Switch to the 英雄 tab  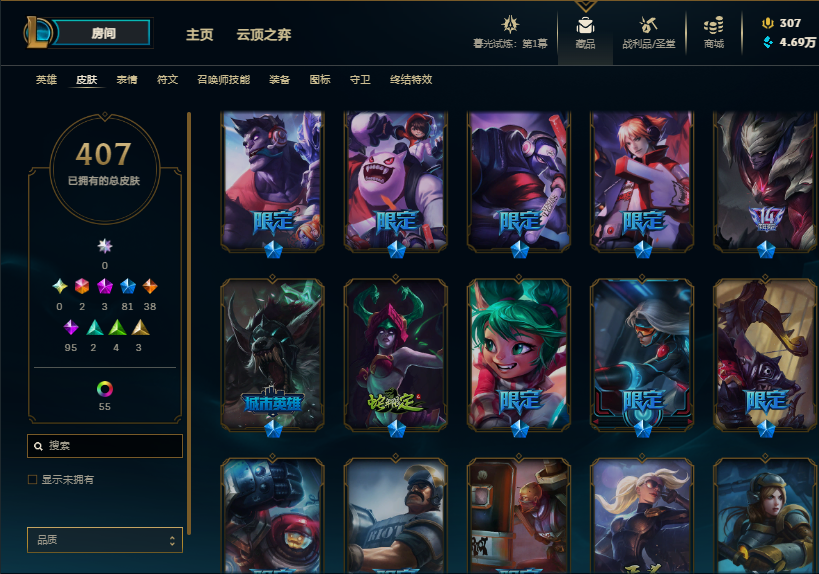(46, 79)
